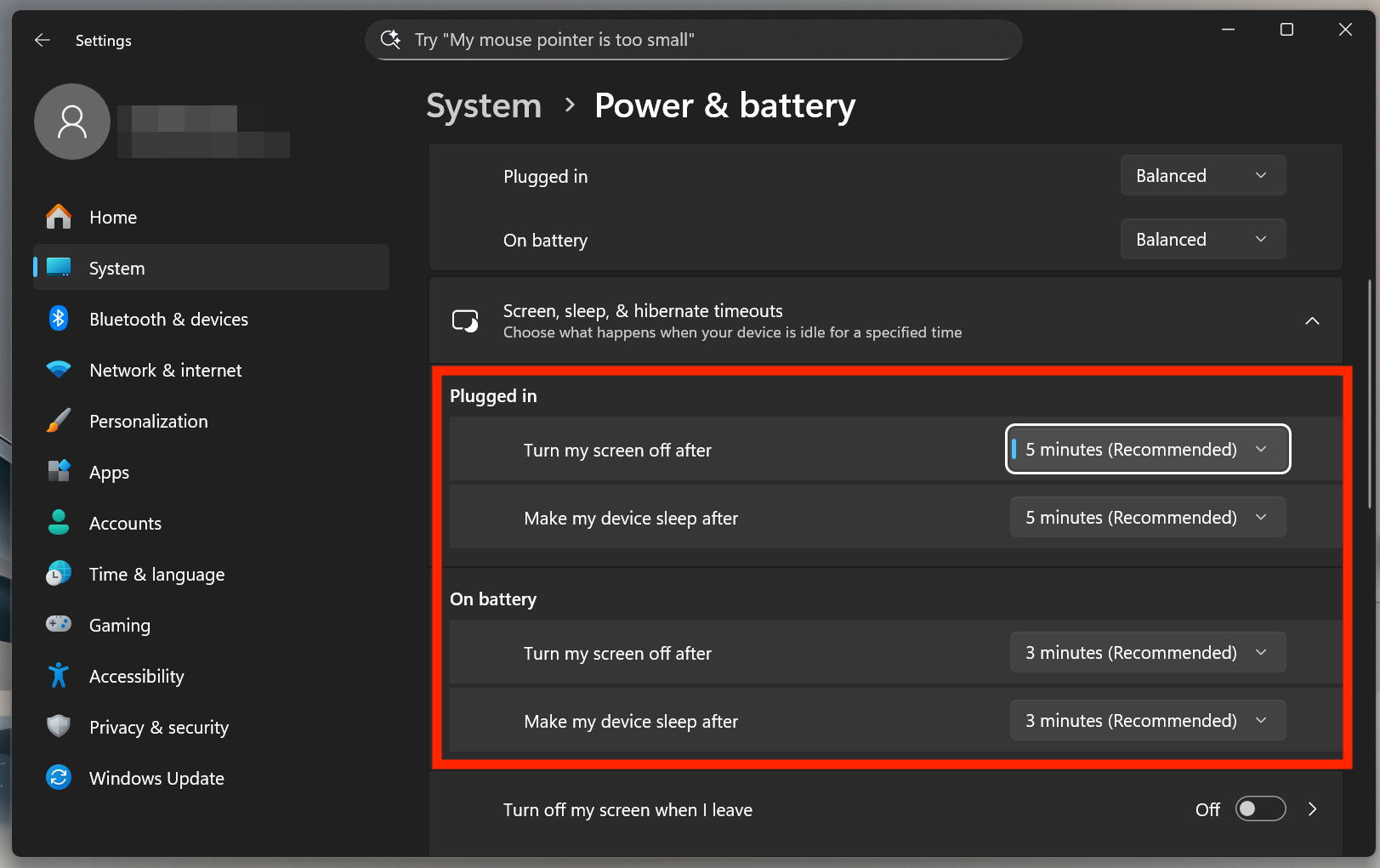Viewport: 1380px width, 868px height.
Task: Click the Network & internet Wi-Fi icon
Action: [x=59, y=370]
